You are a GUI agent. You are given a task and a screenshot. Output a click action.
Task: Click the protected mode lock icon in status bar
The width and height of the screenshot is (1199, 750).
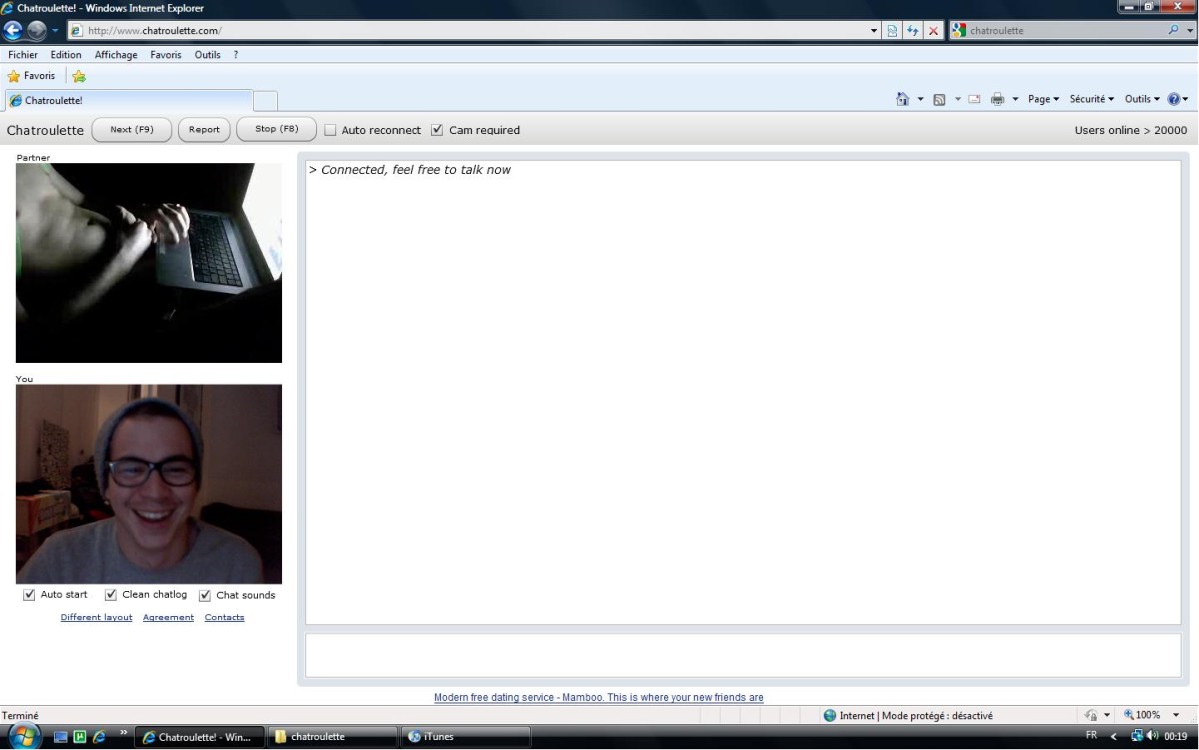click(1091, 716)
